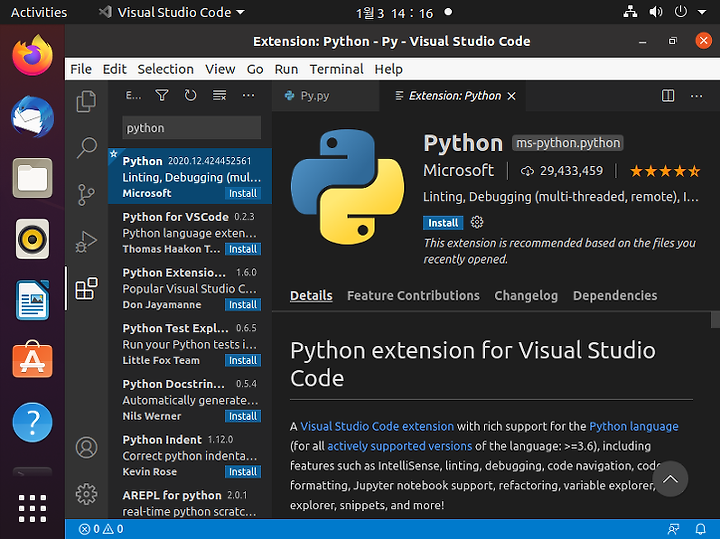The width and height of the screenshot is (720, 539).
Task: Open the Source Control view
Action: click(86, 195)
